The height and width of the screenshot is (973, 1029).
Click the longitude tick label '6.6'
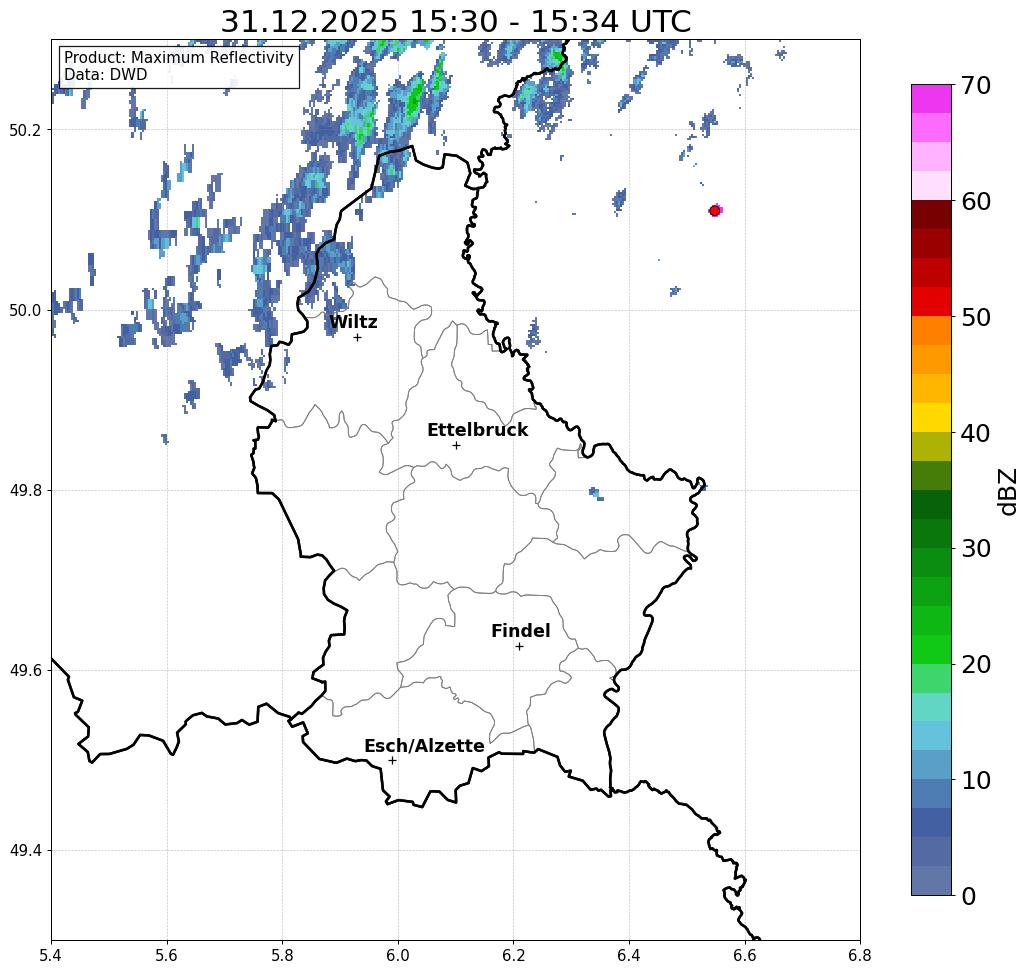[x=744, y=955]
